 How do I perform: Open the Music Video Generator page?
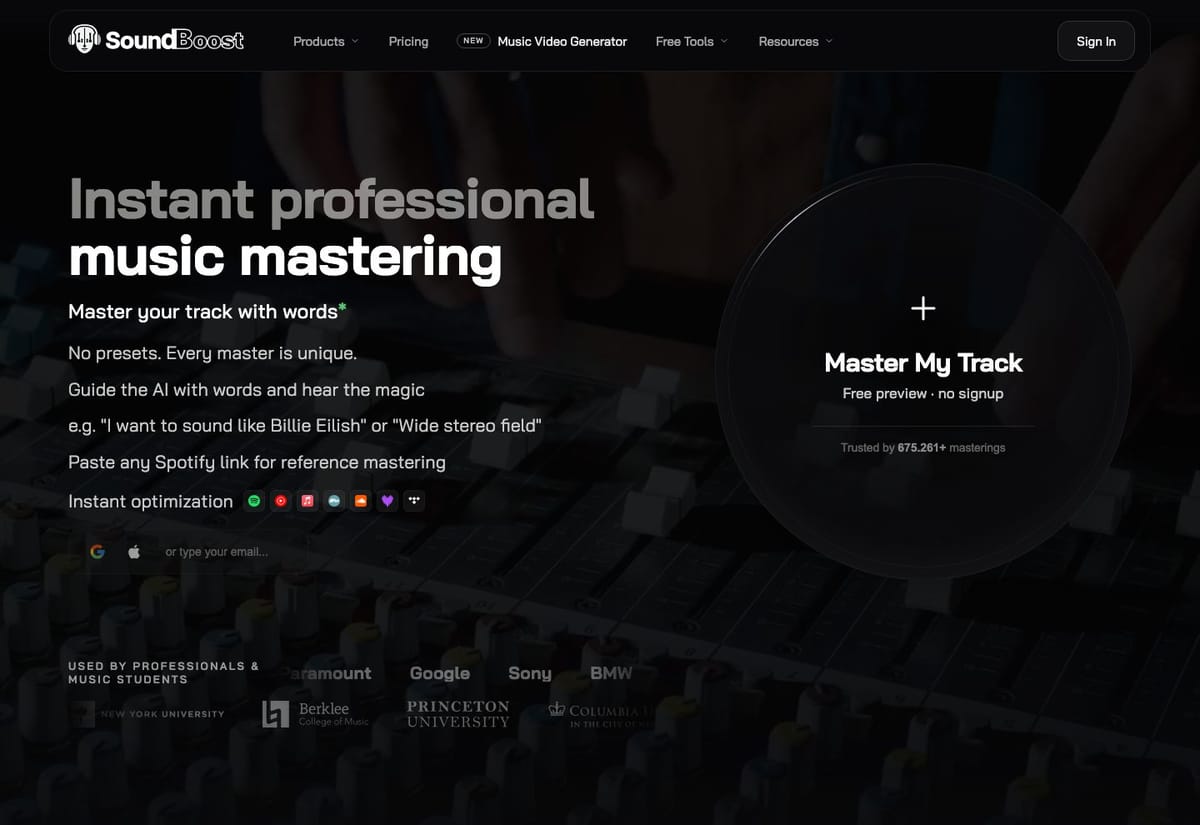[x=562, y=41]
